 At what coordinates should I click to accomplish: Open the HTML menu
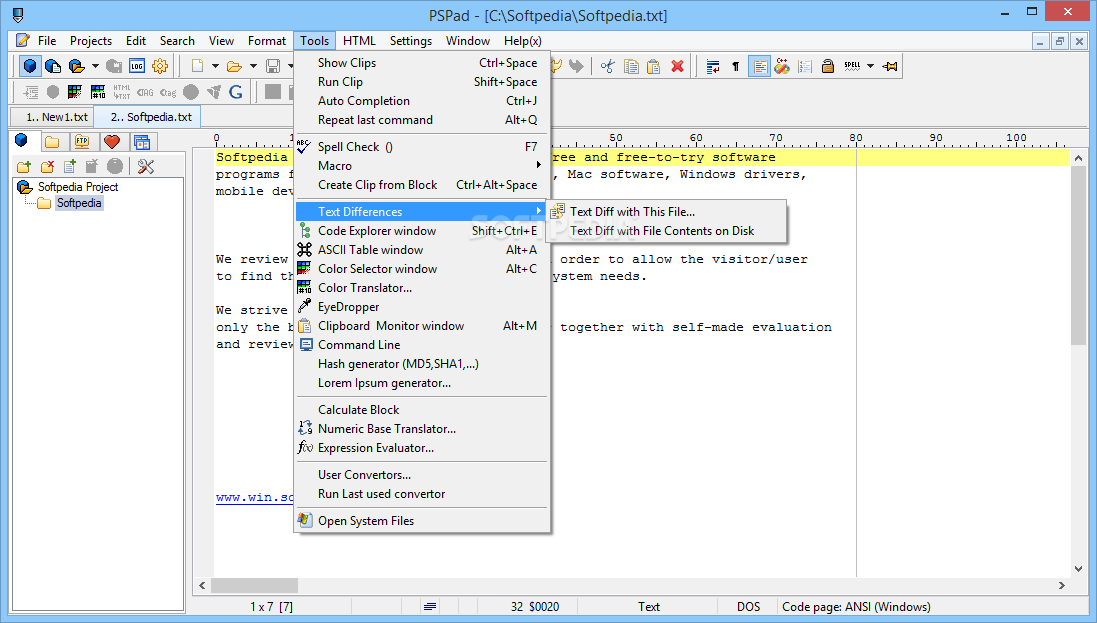(x=360, y=41)
